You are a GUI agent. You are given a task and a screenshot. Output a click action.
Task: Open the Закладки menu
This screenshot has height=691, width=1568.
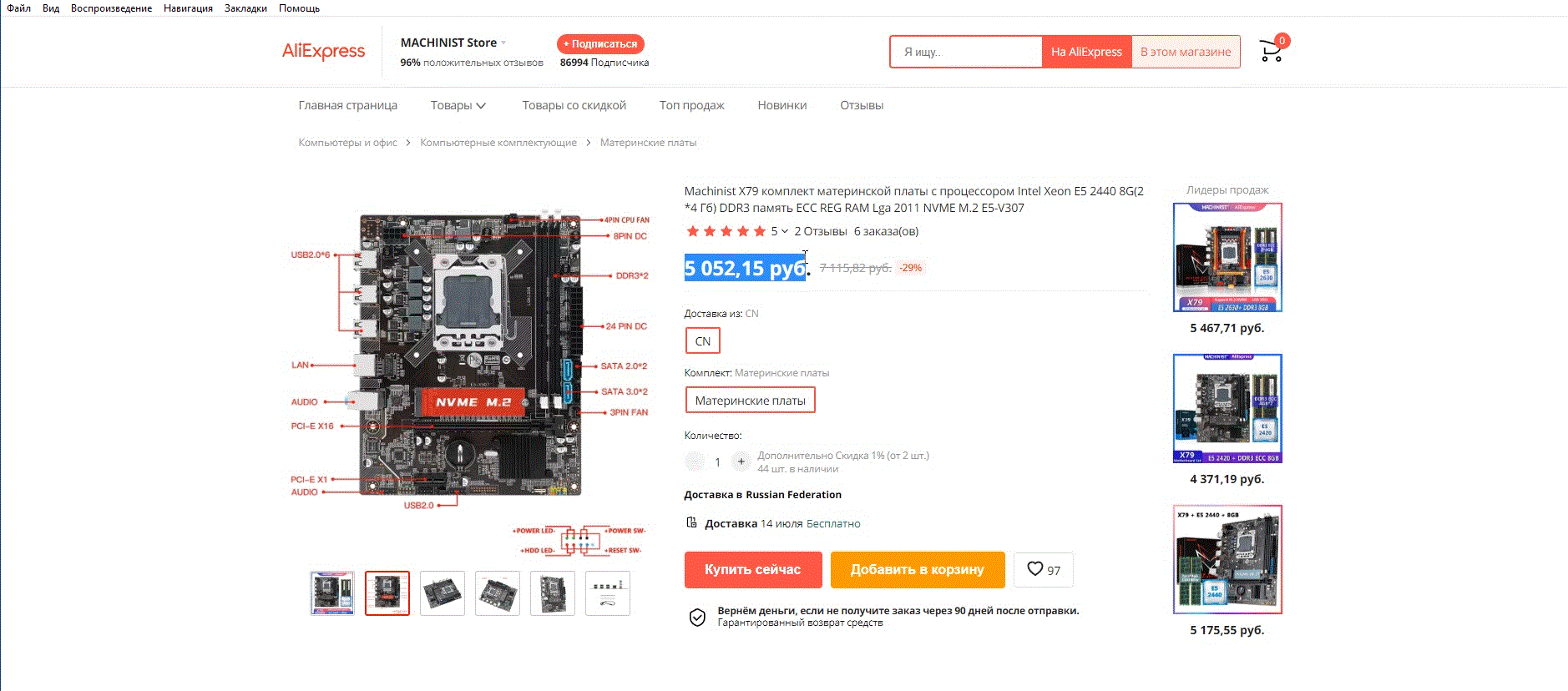click(x=245, y=8)
